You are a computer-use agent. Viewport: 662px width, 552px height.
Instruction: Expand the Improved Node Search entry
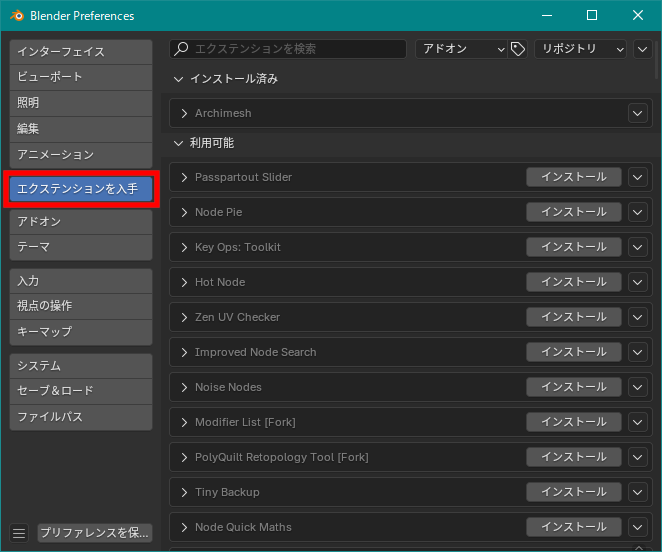(184, 353)
